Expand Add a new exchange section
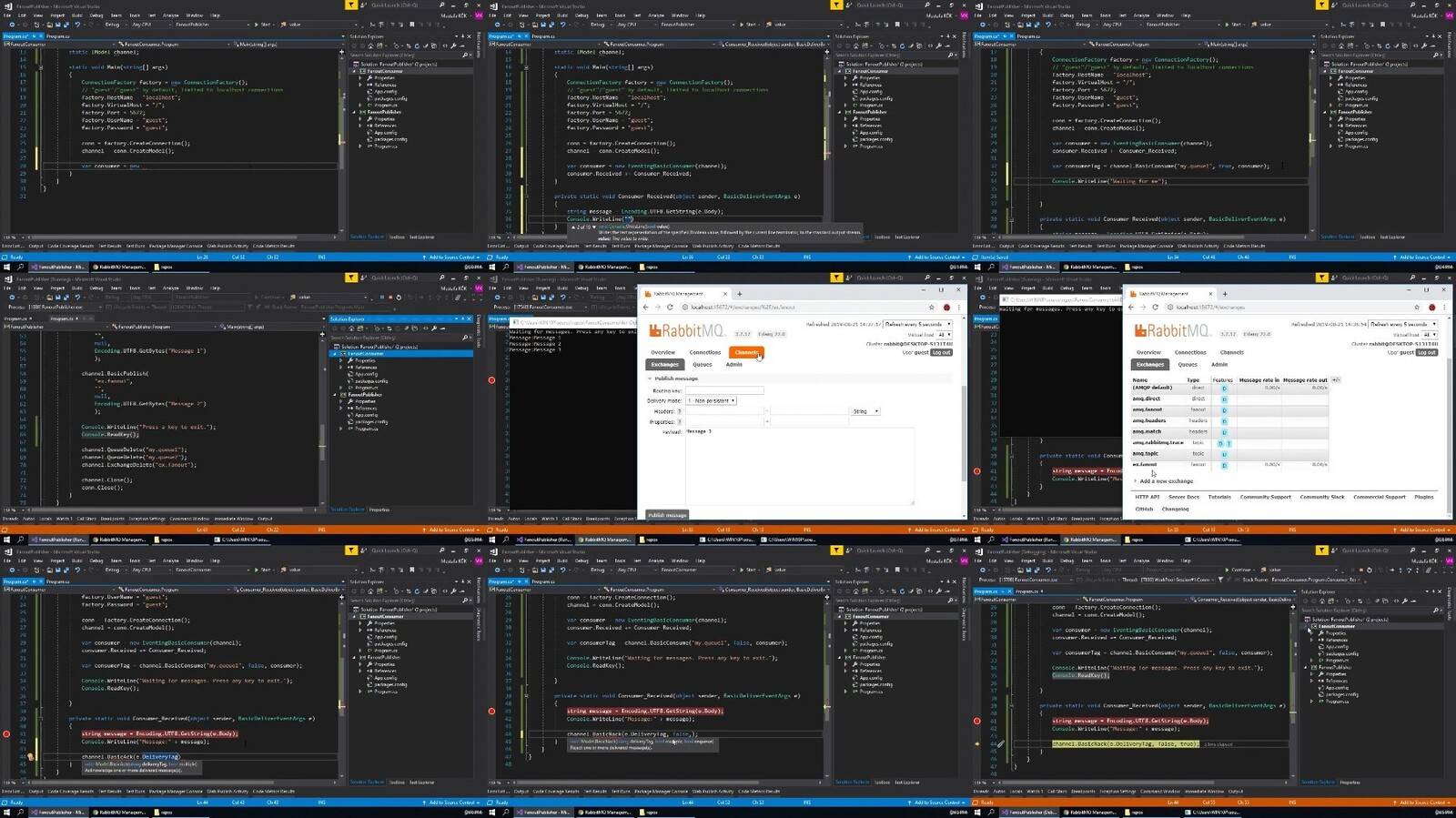Image resolution: width=1456 pixels, height=818 pixels. 1165,481
